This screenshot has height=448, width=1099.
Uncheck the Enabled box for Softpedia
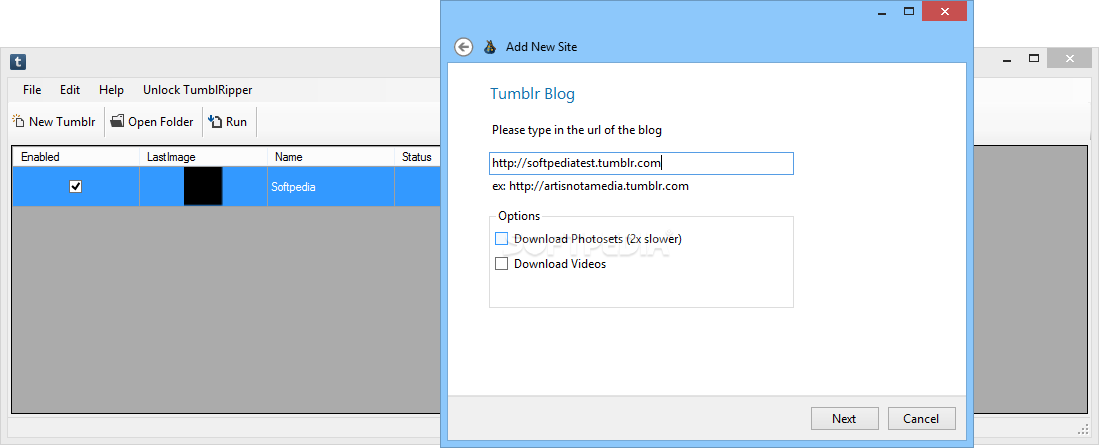(76, 186)
